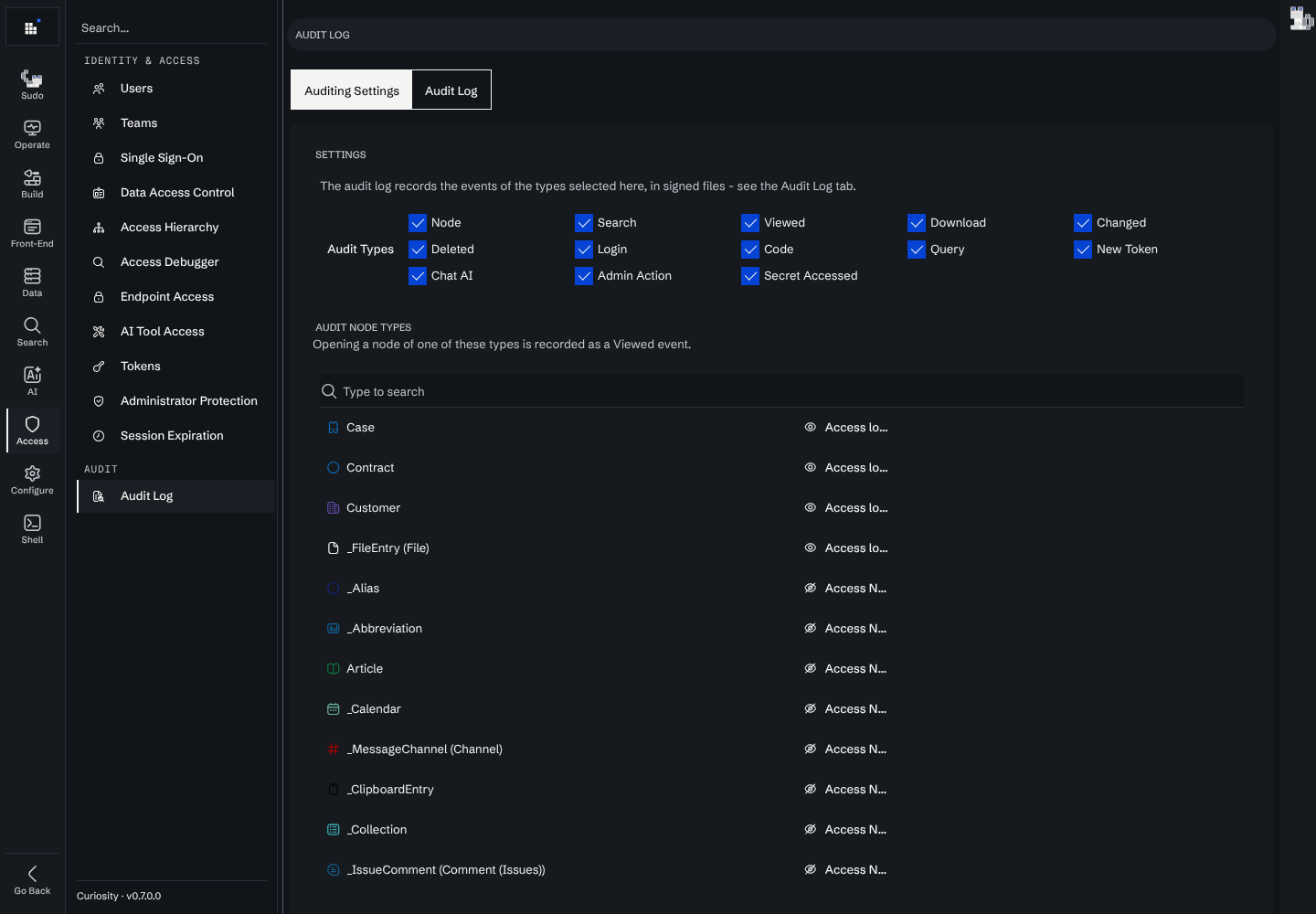Open Data Access Control in the sidebar
The width and height of the screenshot is (1316, 914).
pos(175,193)
